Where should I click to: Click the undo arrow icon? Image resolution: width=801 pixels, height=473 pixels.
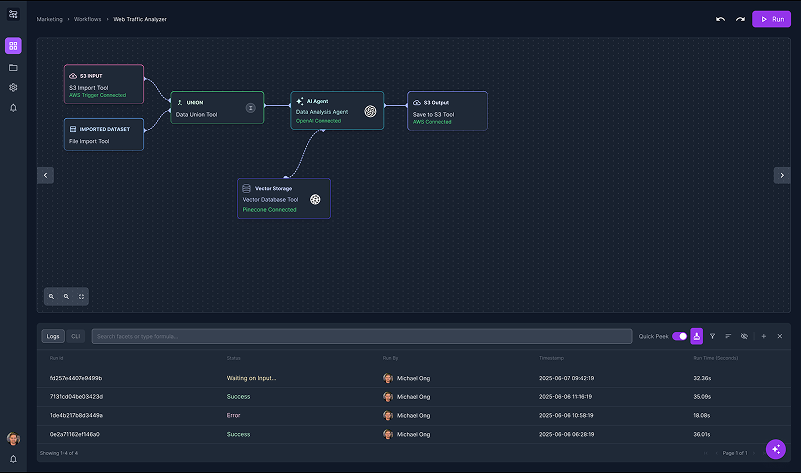(720, 19)
